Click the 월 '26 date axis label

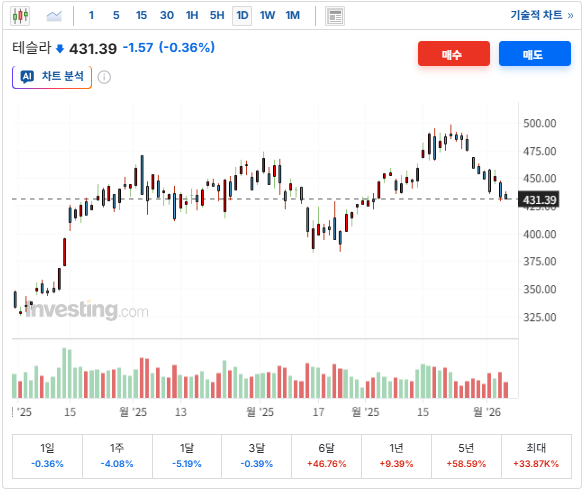pos(487,412)
